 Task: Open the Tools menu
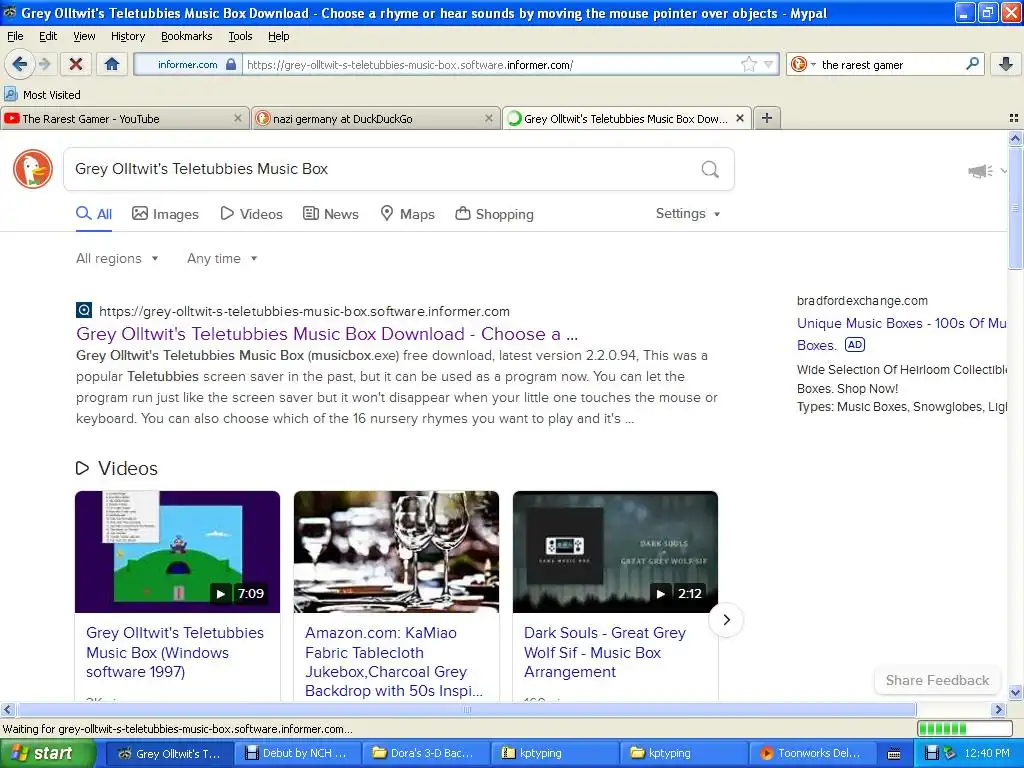[240, 36]
